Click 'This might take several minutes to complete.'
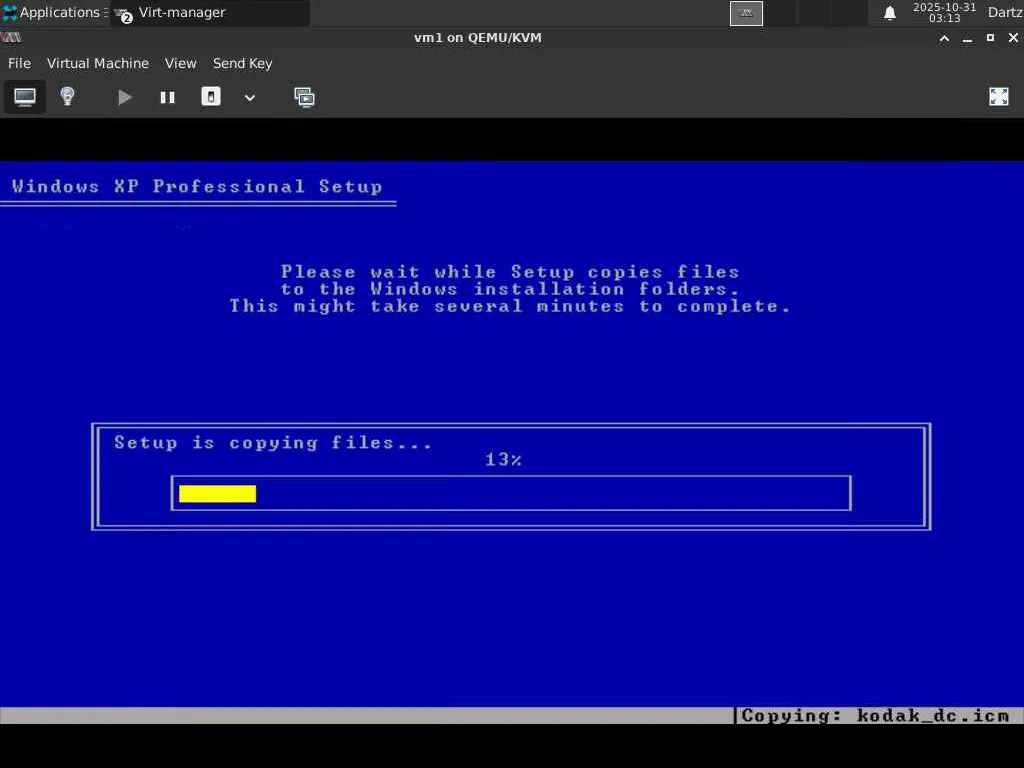This screenshot has width=1024, height=768. (x=510, y=306)
